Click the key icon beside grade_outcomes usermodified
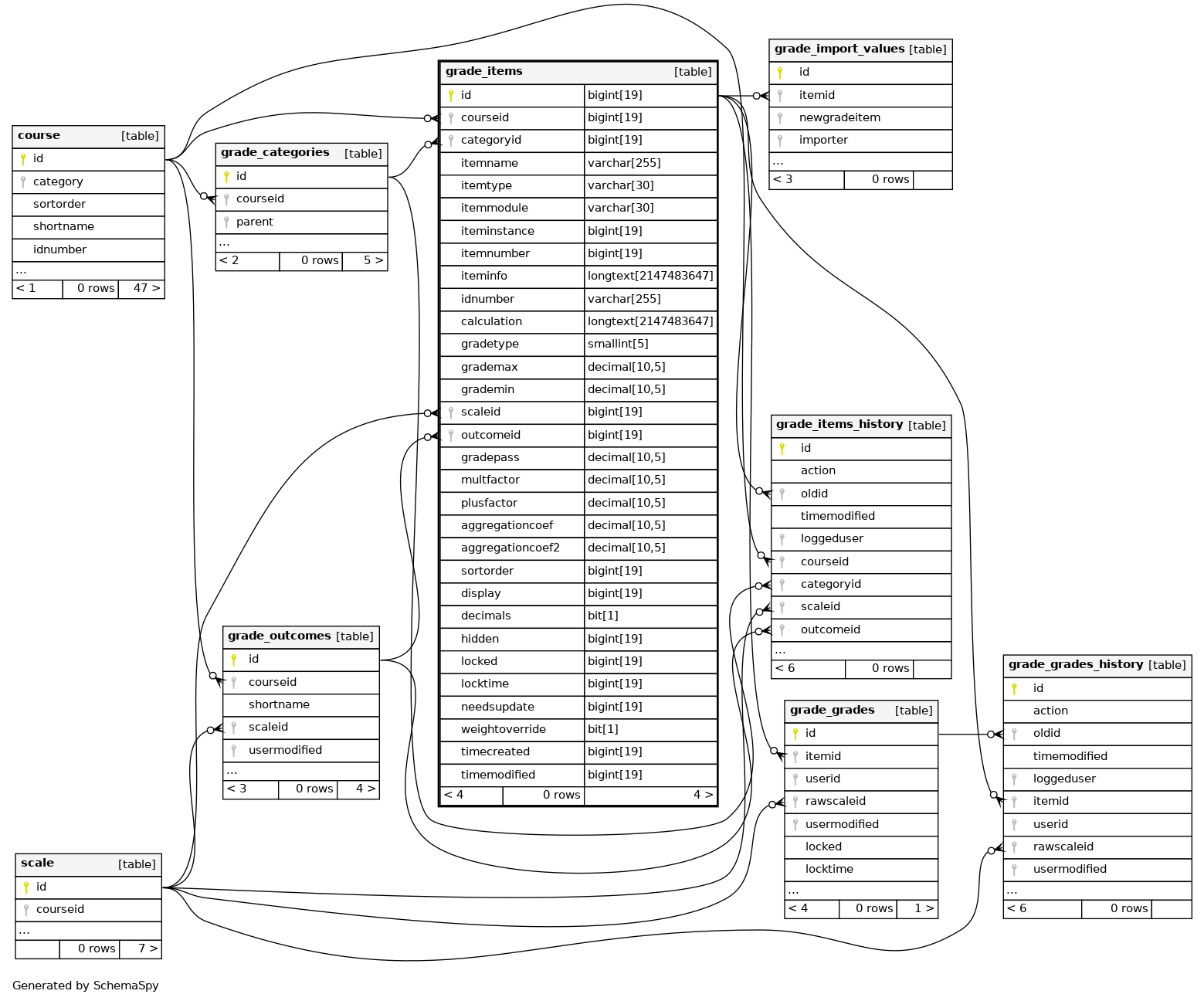1204x1001 pixels. click(234, 751)
